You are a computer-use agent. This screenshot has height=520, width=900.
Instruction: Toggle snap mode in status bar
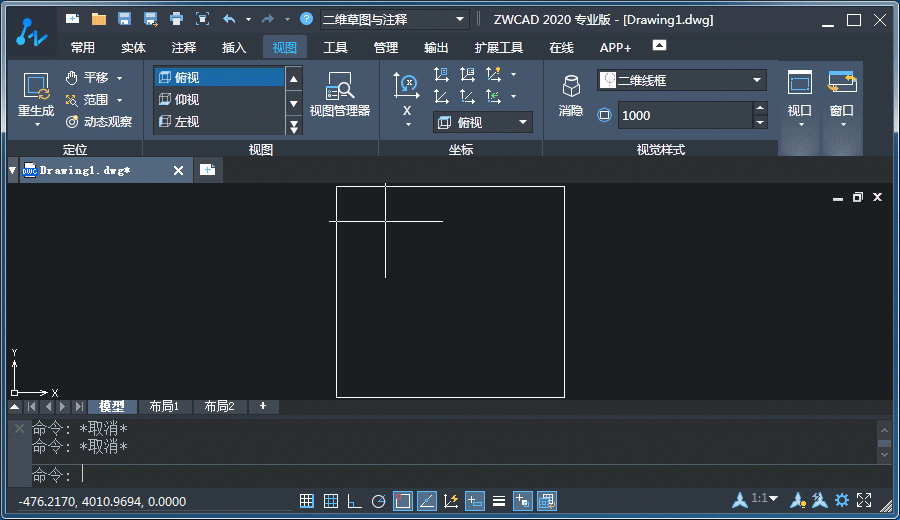pyautogui.click(x=307, y=501)
